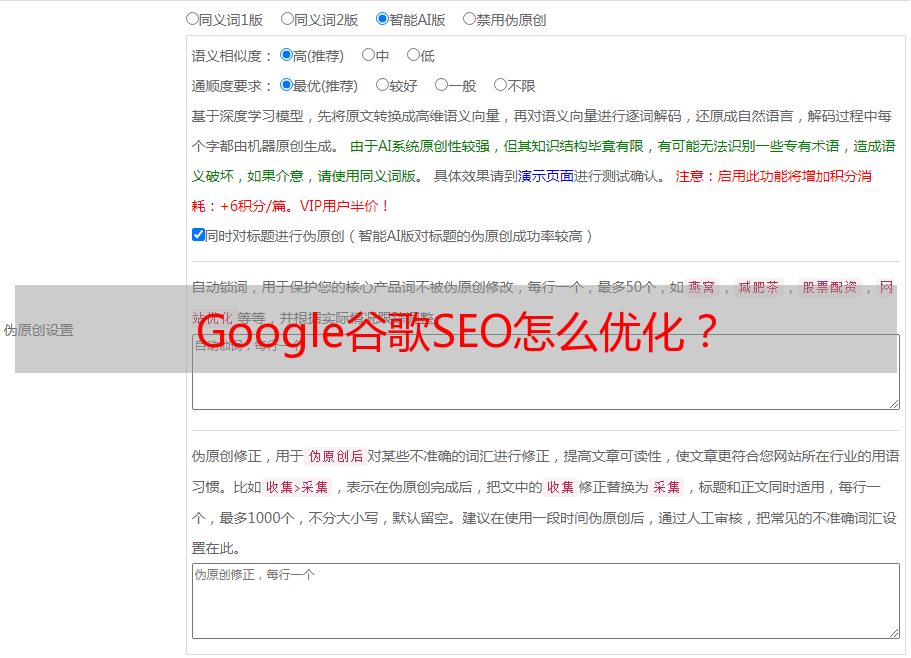
Task: Toggle 同时对标题进行伪原创 checkbox
Action: pos(198,235)
